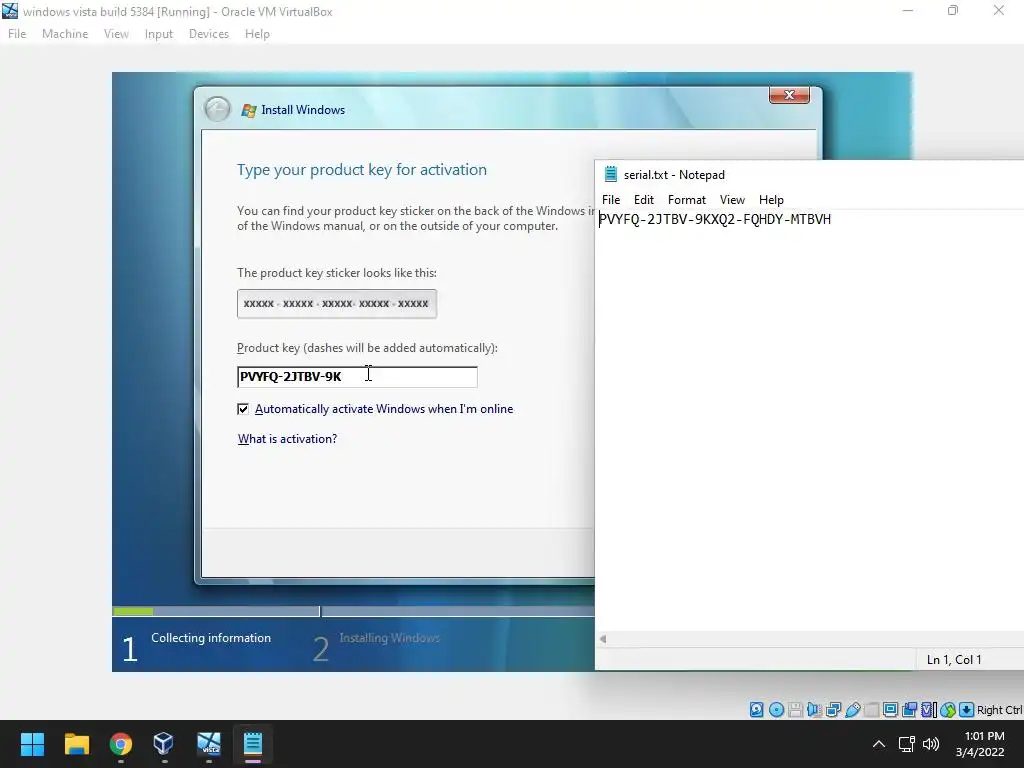Click the USB devices icon in VirtualBox status bar

click(852, 709)
